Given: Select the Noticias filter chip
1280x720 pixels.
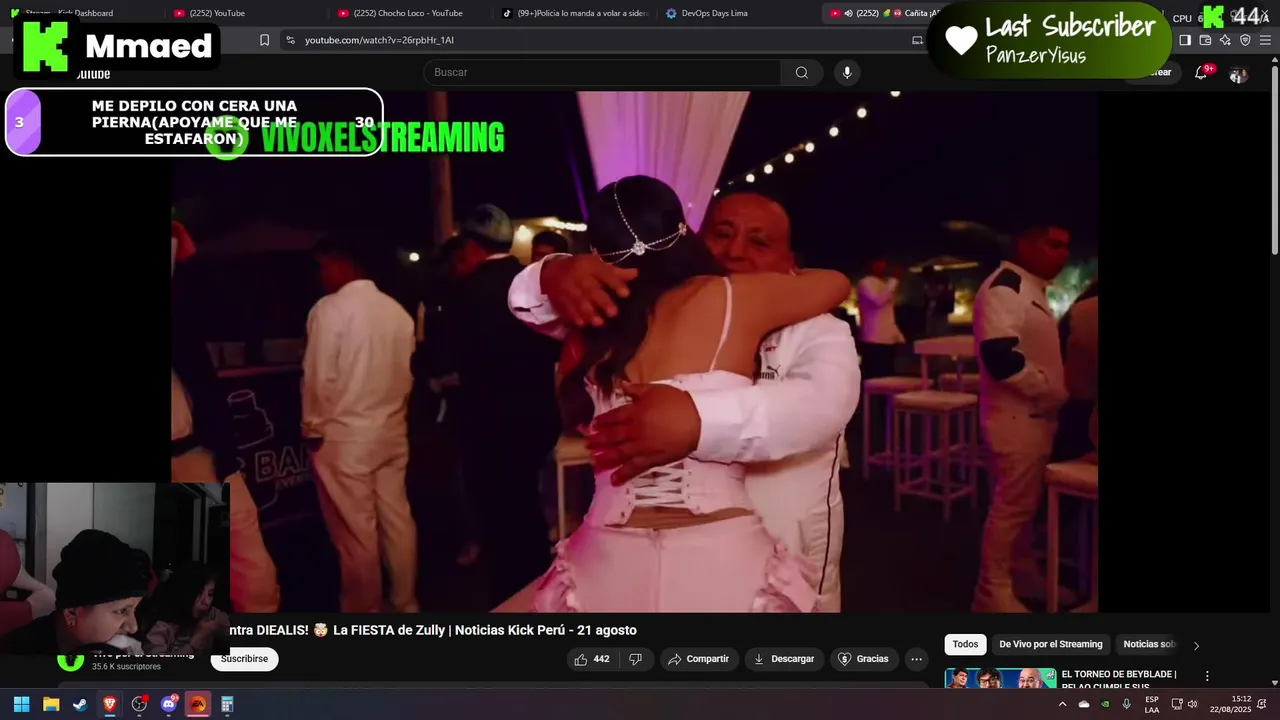Looking at the screenshot, I should (1148, 645).
